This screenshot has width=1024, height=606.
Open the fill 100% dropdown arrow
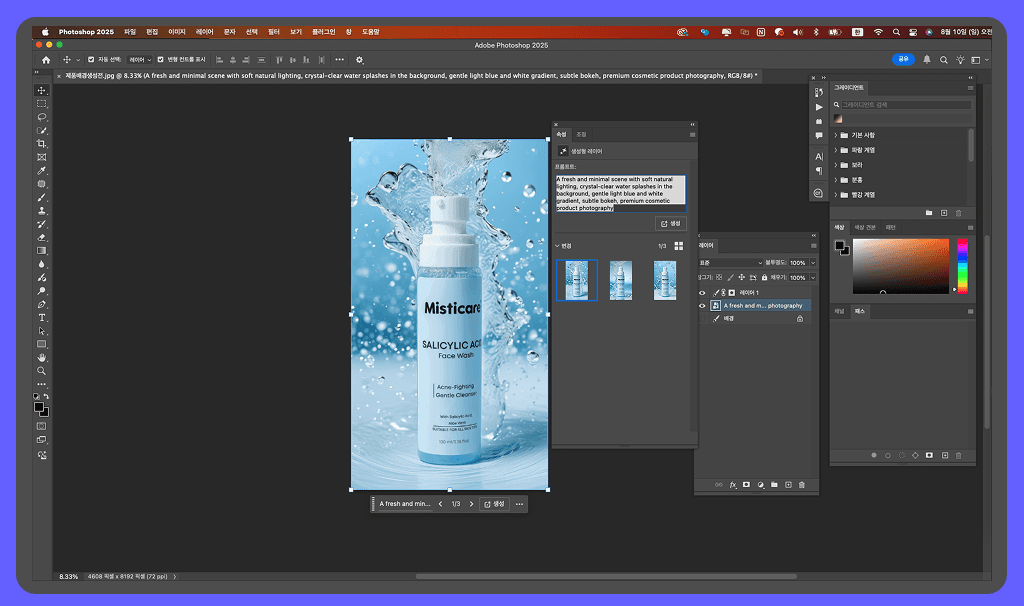tap(813, 278)
